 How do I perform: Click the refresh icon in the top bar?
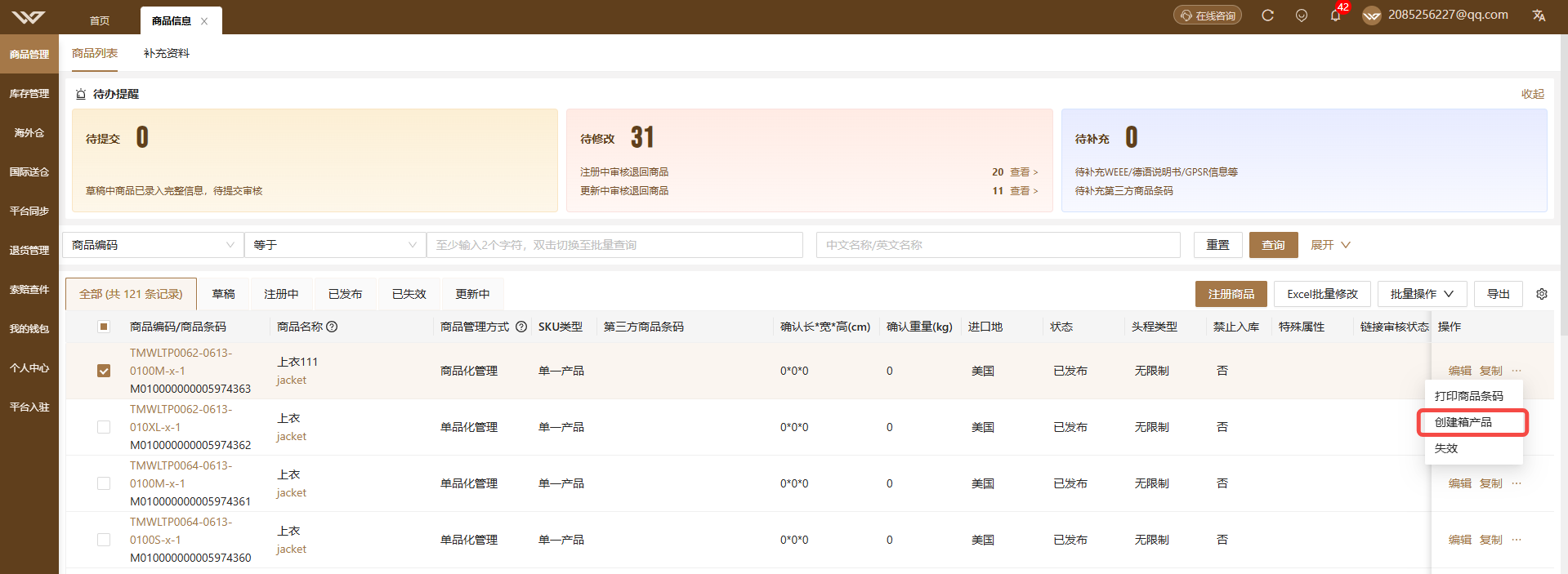[x=1267, y=16]
